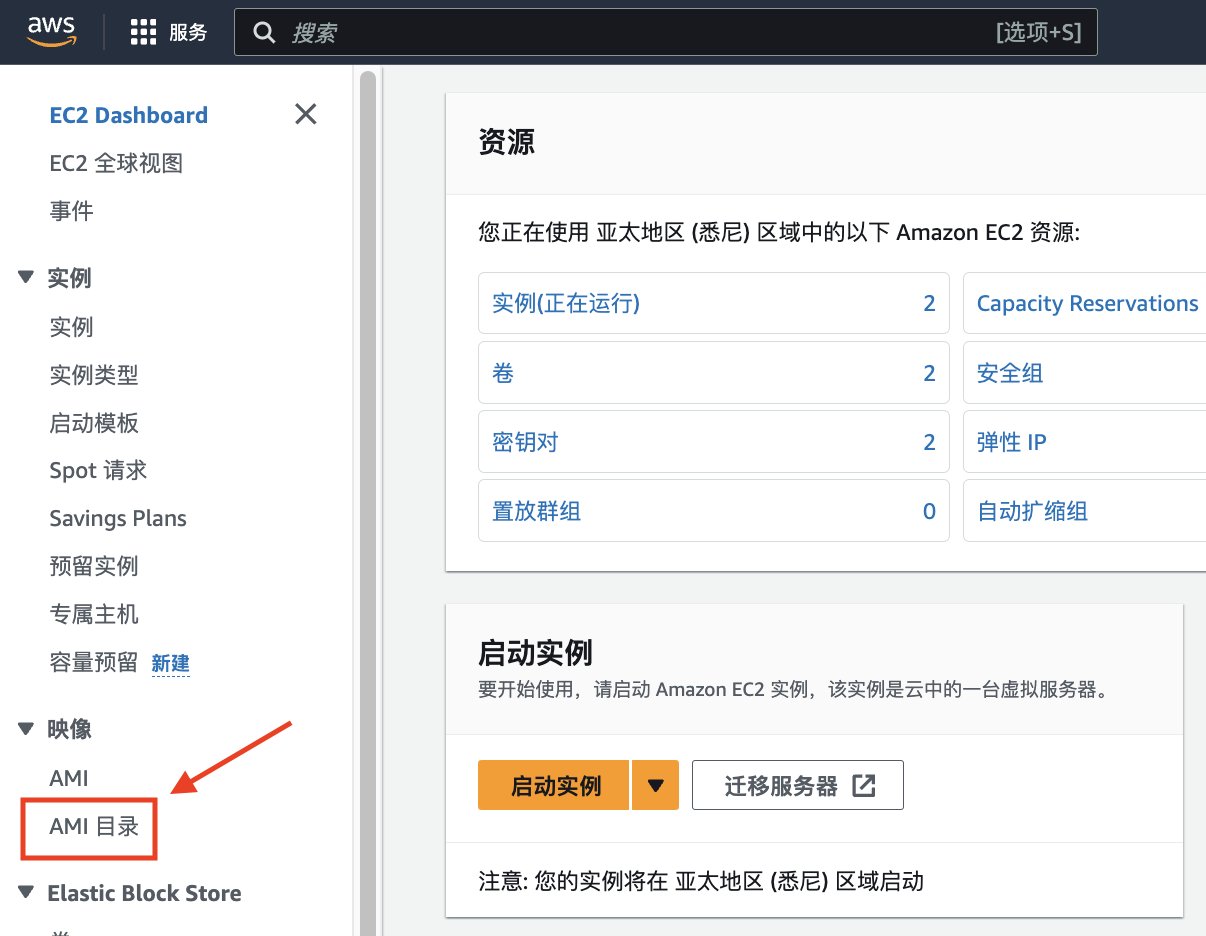1206x936 pixels.
Task: Open the 安全组 resource link
Action: (x=1010, y=373)
